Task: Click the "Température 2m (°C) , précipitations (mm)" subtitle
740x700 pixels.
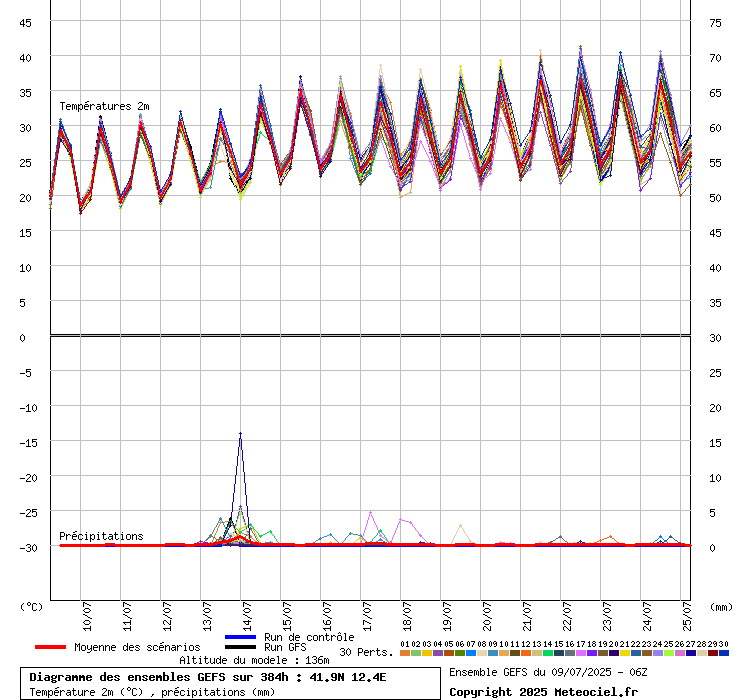Action: point(152,692)
